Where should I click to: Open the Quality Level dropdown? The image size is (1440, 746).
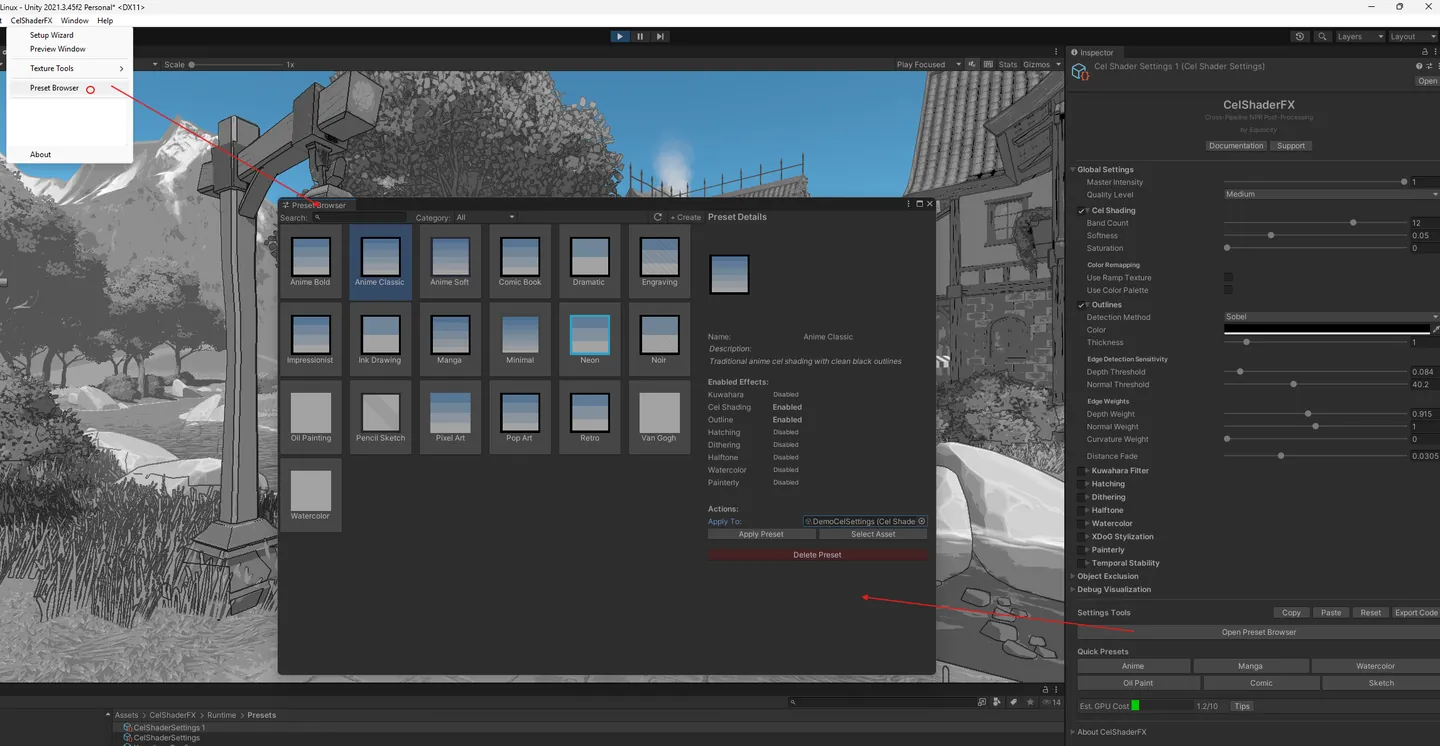1331,194
